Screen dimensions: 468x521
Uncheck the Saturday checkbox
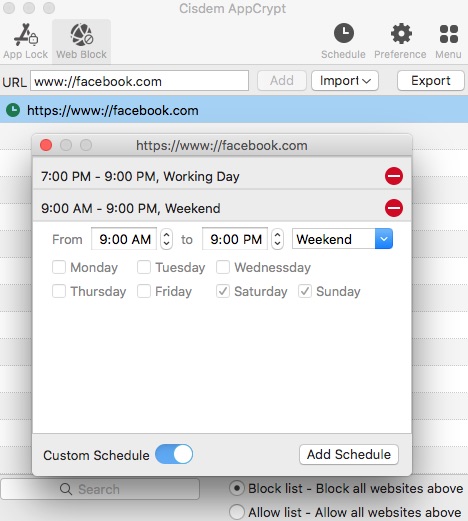click(223, 291)
